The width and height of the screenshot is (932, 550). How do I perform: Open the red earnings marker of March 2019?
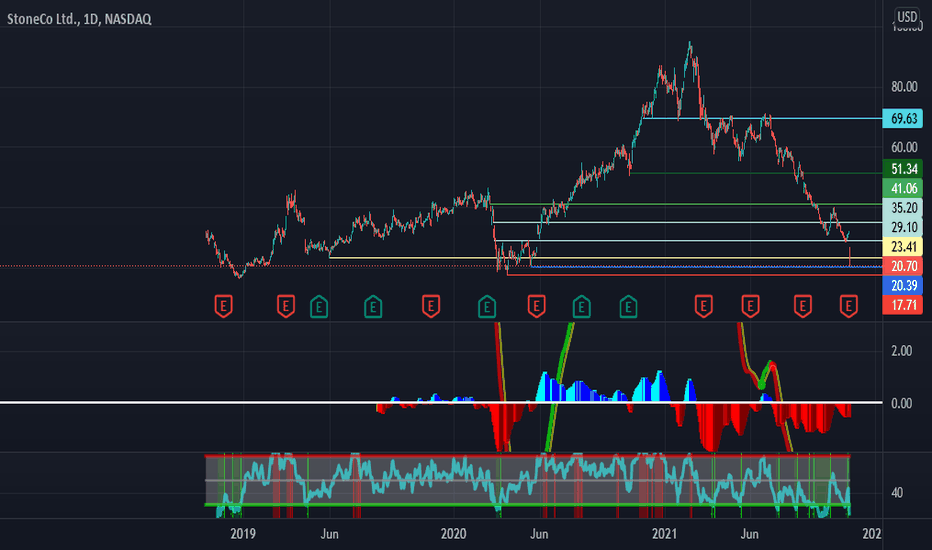pyautogui.click(x=286, y=306)
